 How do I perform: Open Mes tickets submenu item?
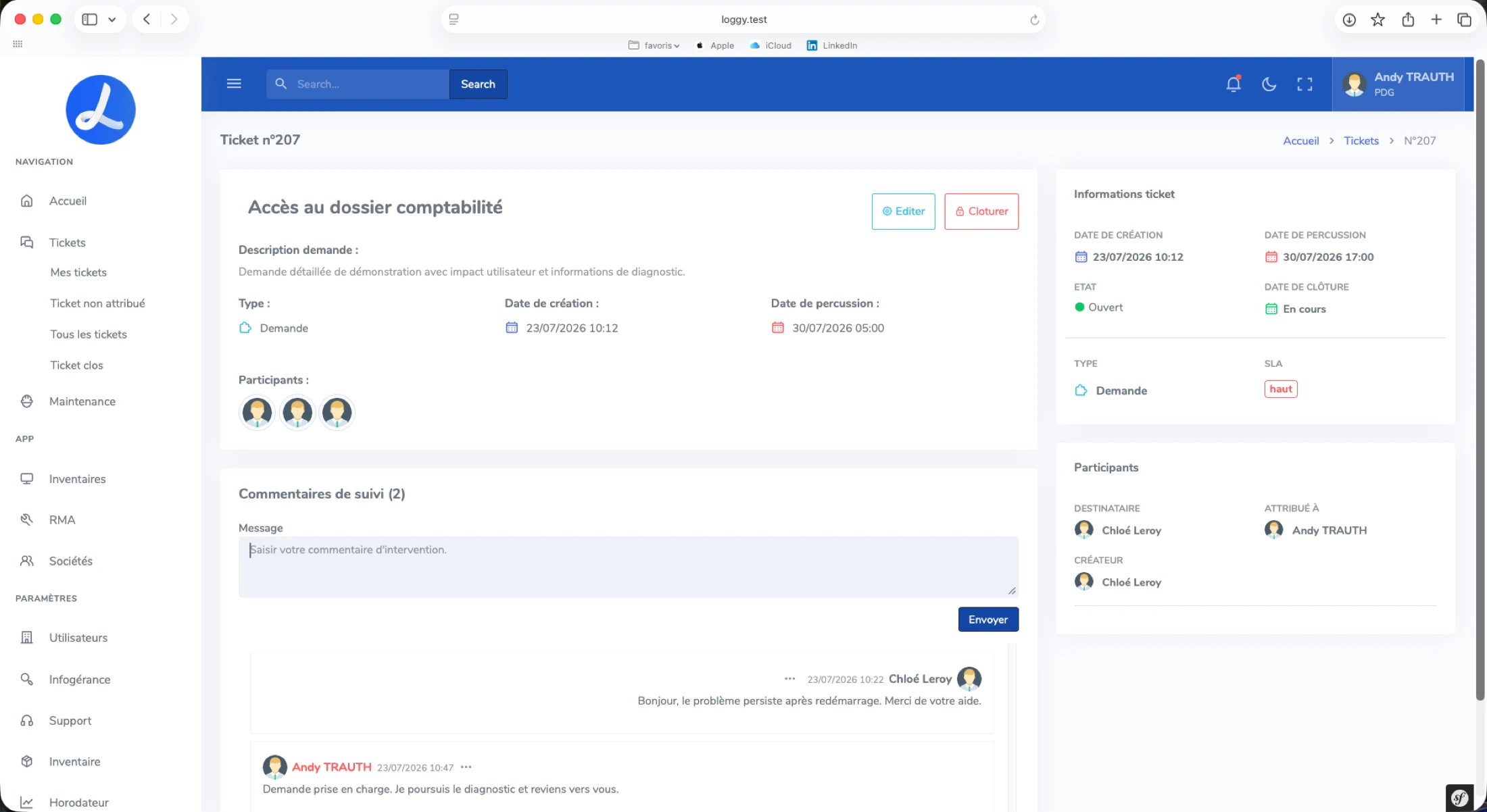[78, 272]
